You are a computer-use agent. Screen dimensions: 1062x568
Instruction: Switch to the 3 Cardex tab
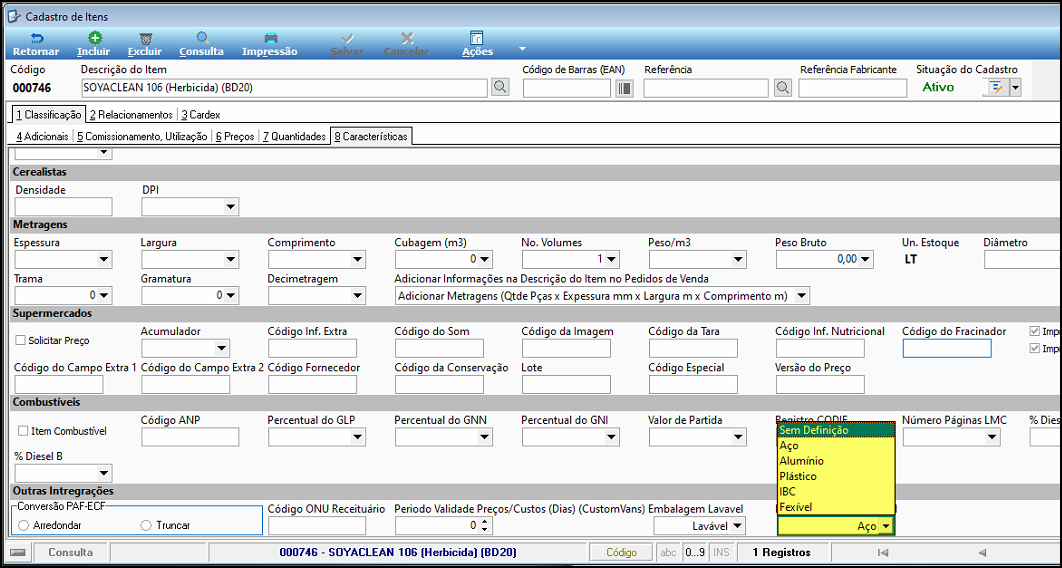coord(201,115)
